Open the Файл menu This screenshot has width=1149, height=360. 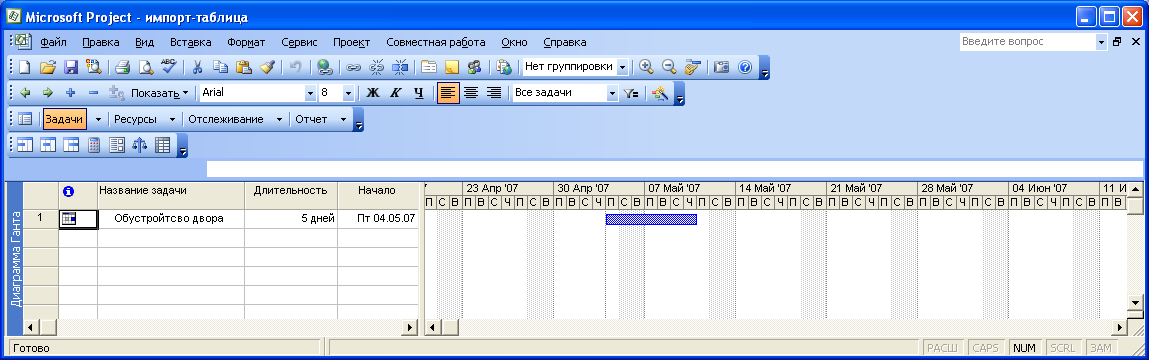click(x=53, y=43)
